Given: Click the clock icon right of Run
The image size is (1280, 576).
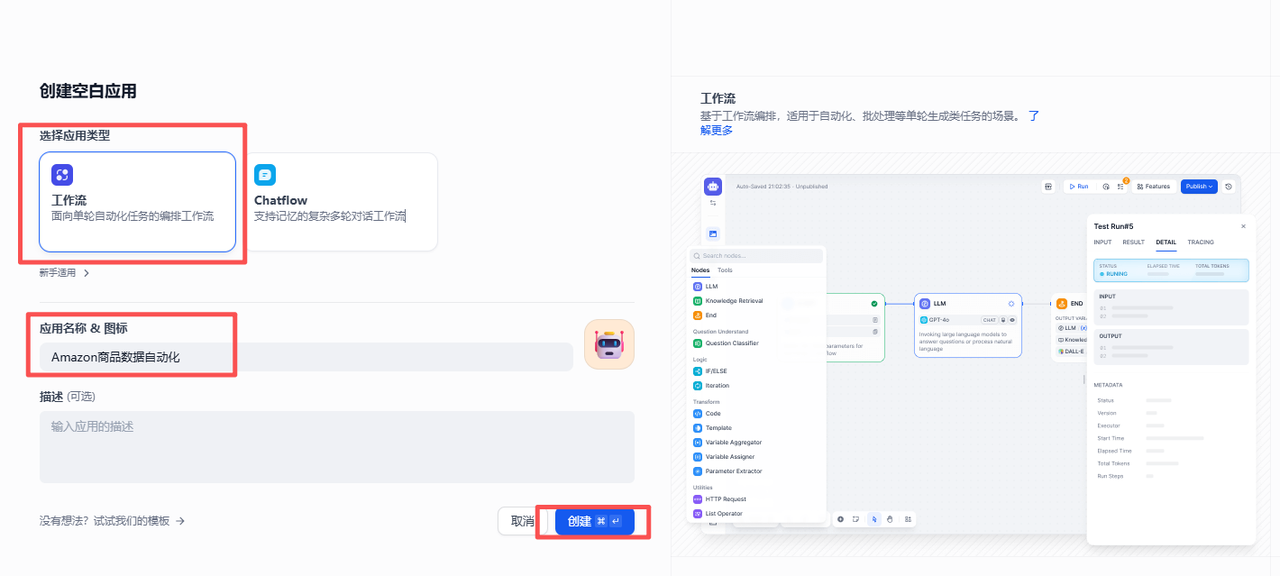Looking at the screenshot, I should pyautogui.click(x=1106, y=186).
